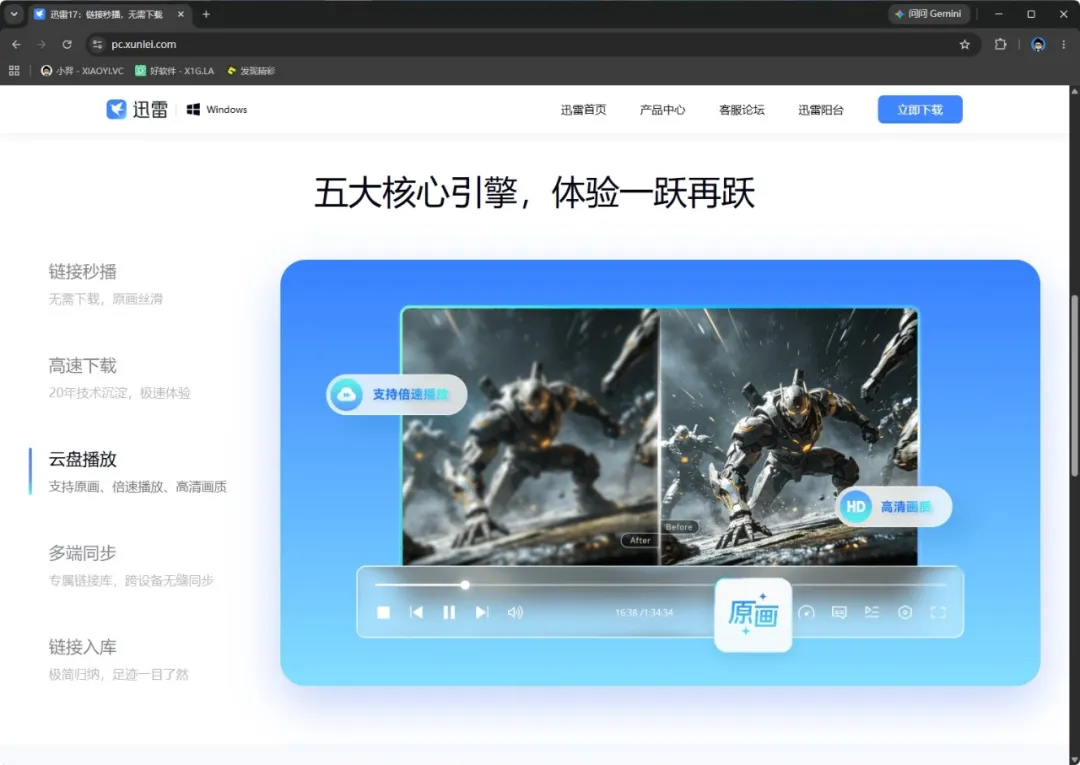This screenshot has height=765, width=1080.
Task: Click the Before label on the video
Action: click(679, 527)
